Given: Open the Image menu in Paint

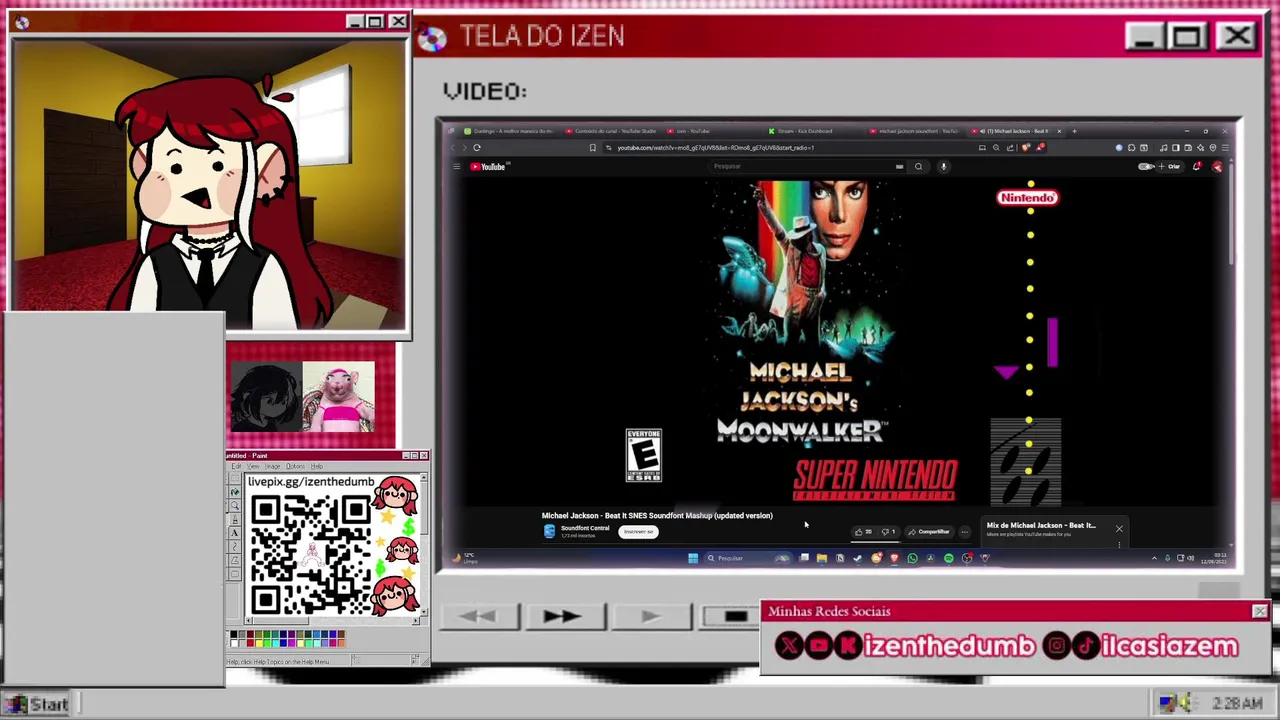Looking at the screenshot, I should tap(272, 466).
